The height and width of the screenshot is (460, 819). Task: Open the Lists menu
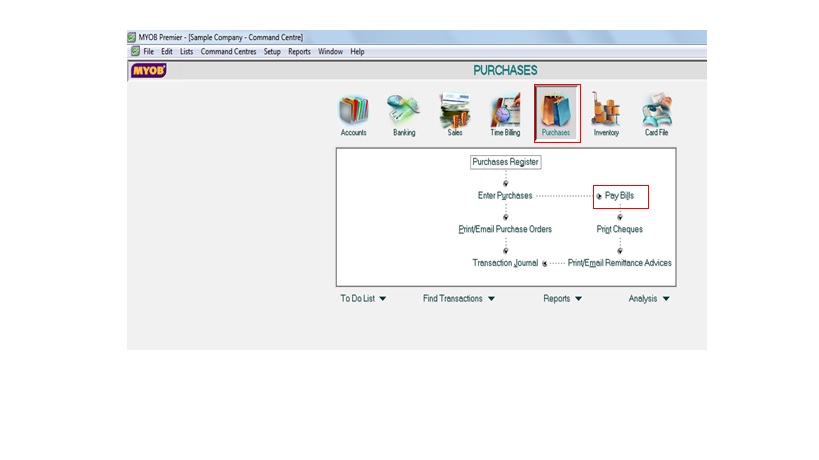[x=186, y=52]
